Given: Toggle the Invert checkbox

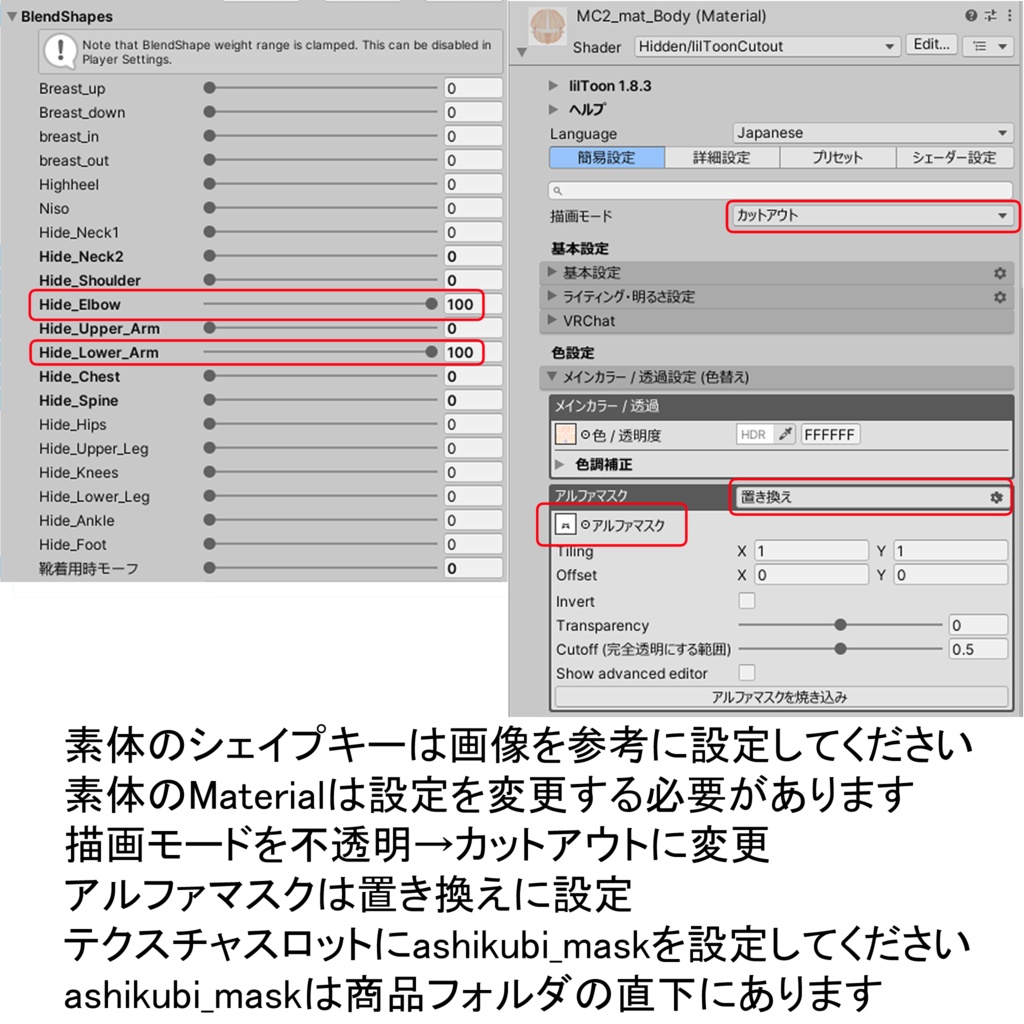Looking at the screenshot, I should (746, 600).
